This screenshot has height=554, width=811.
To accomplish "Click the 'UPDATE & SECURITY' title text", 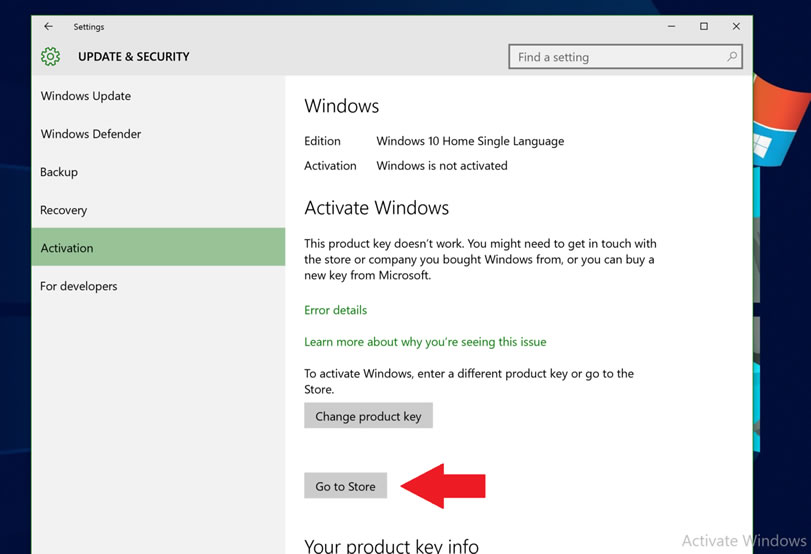I will pyautogui.click(x=133, y=56).
